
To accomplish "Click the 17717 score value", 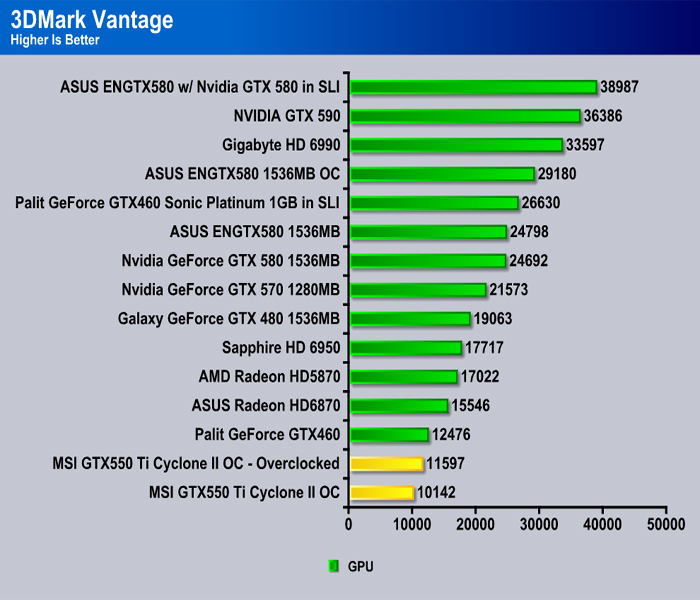I will point(484,348).
